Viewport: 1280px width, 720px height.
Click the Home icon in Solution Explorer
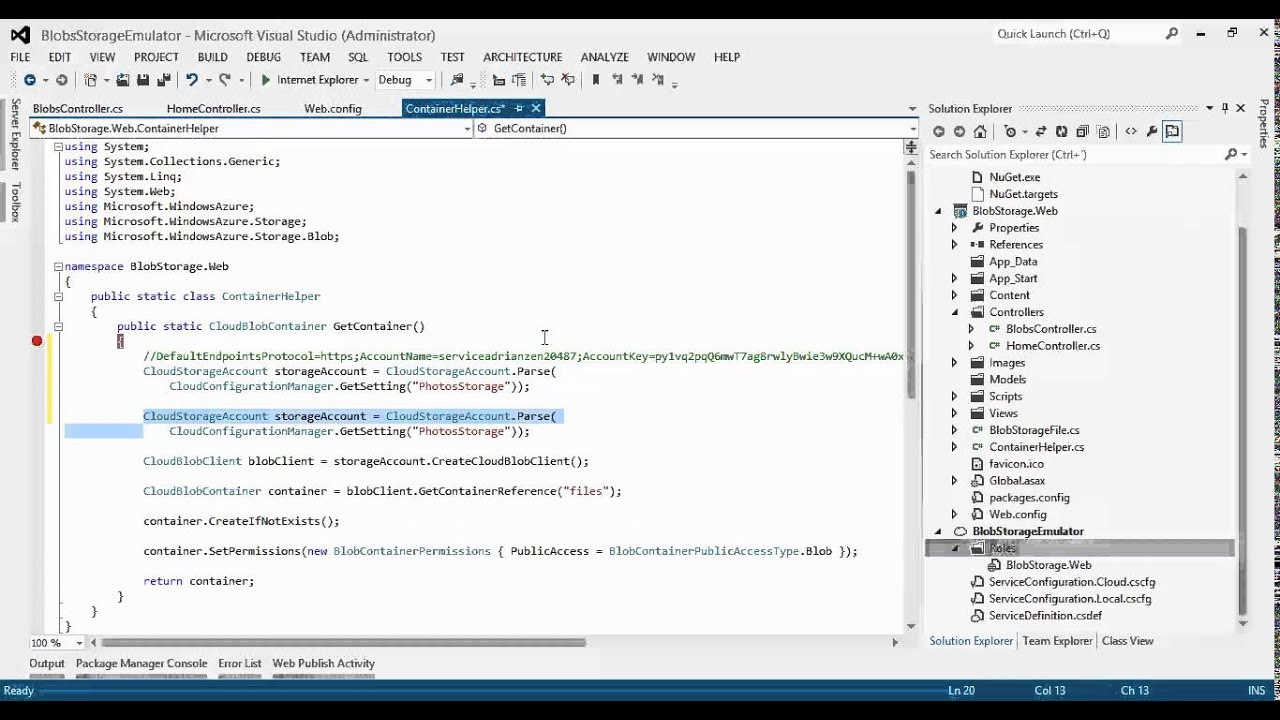pos(980,132)
